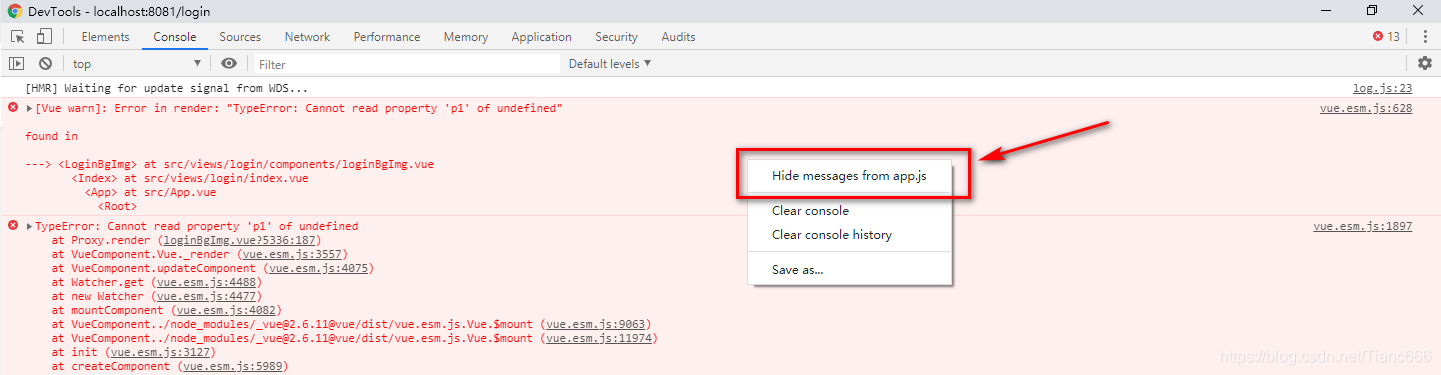This screenshot has height=375, width=1441.
Task: Choose Clear console history menu item
Action: (x=849, y=235)
